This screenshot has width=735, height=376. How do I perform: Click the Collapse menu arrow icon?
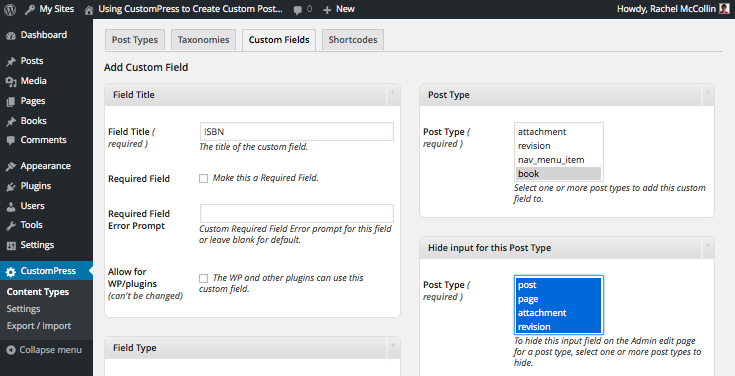pyautogui.click(x=11, y=350)
